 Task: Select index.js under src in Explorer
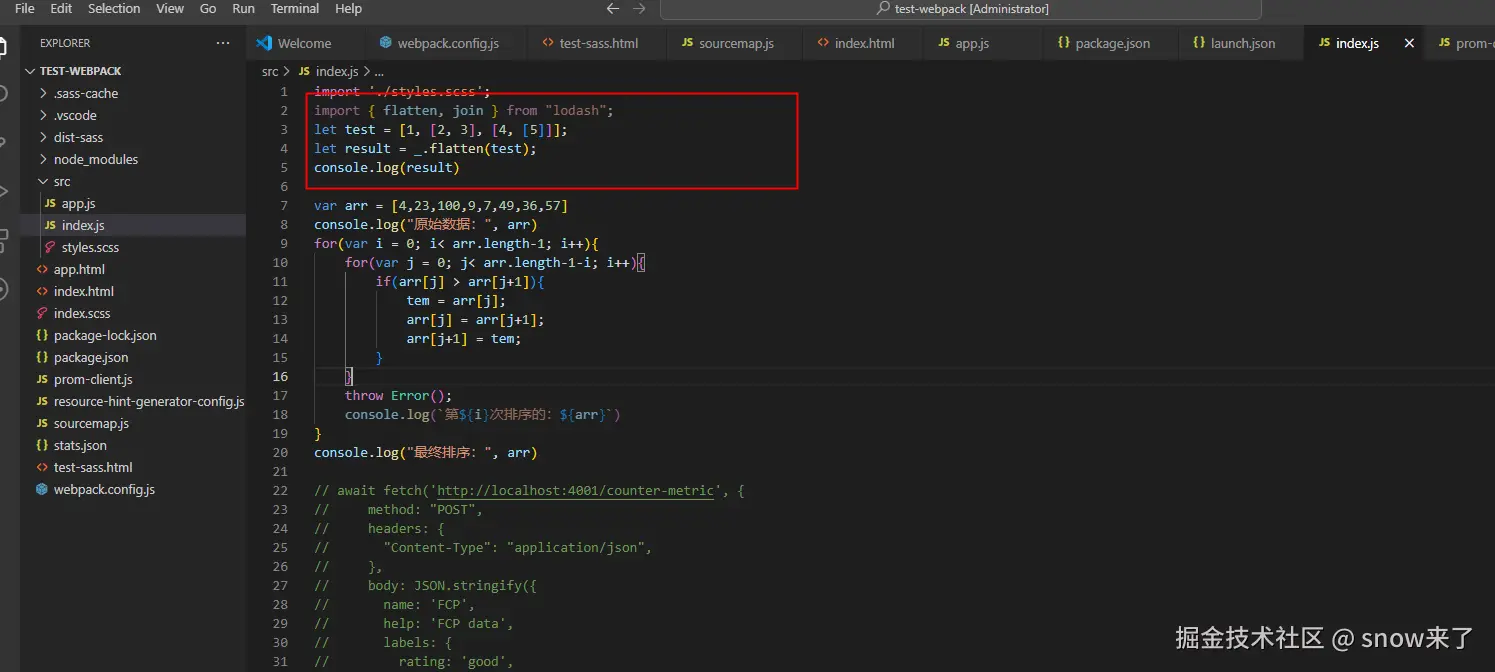click(133, 225)
